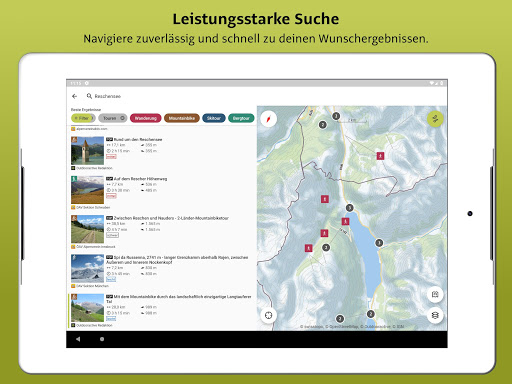Toggle the Skitour category chip
The image size is (512, 384).
click(x=214, y=118)
